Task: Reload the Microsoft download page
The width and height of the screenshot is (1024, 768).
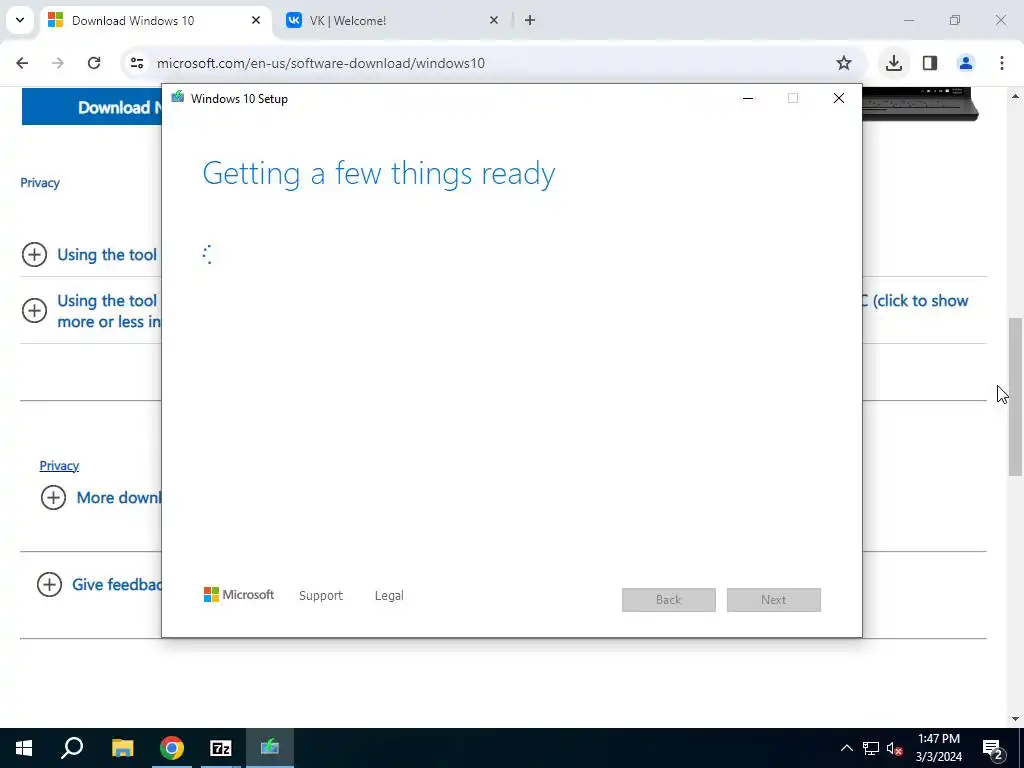Action: [94, 63]
